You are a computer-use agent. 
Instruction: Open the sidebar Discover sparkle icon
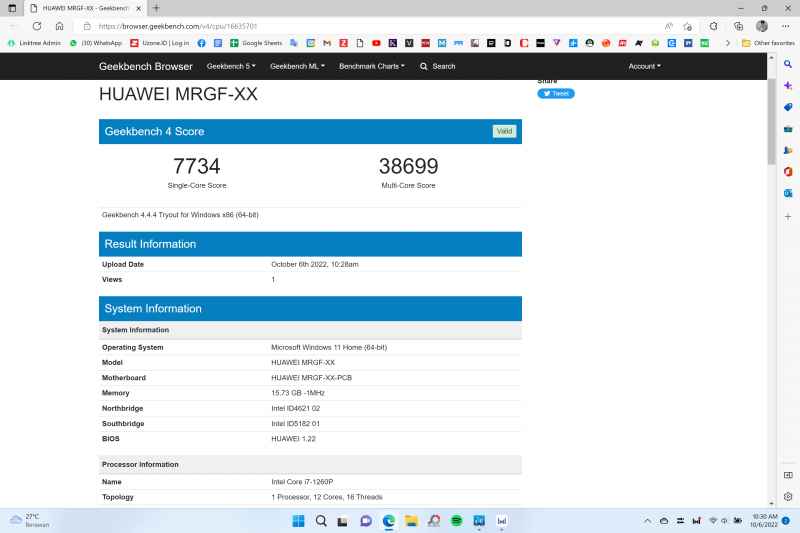pyautogui.click(x=788, y=86)
